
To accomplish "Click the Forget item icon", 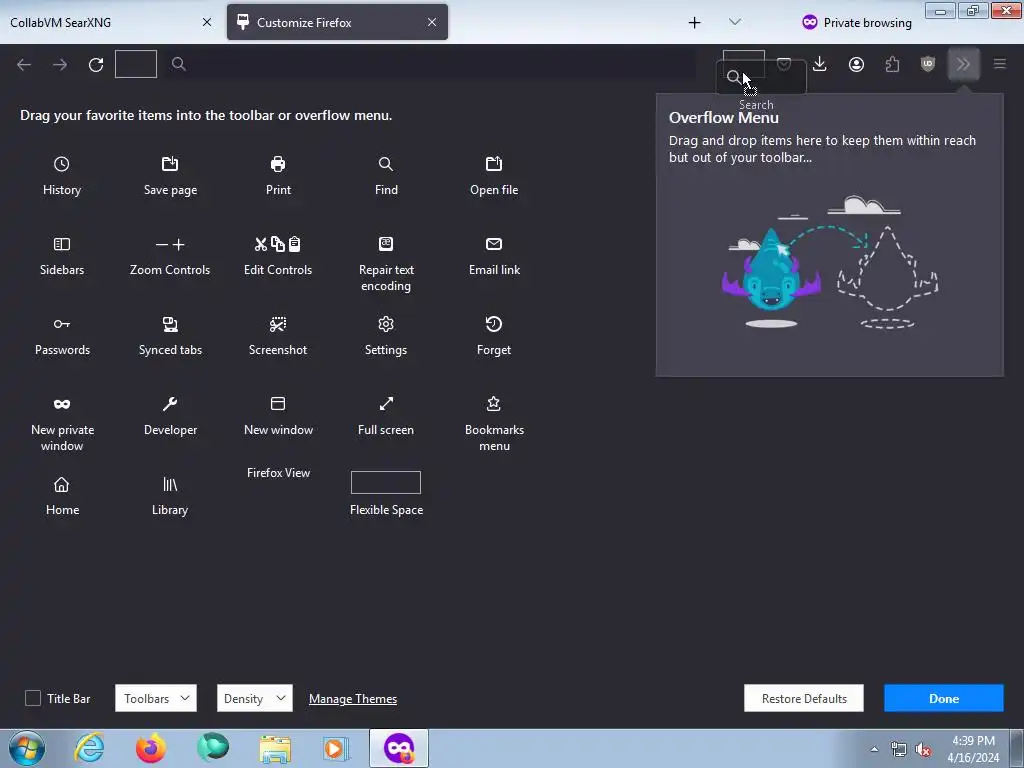I will (x=494, y=324).
